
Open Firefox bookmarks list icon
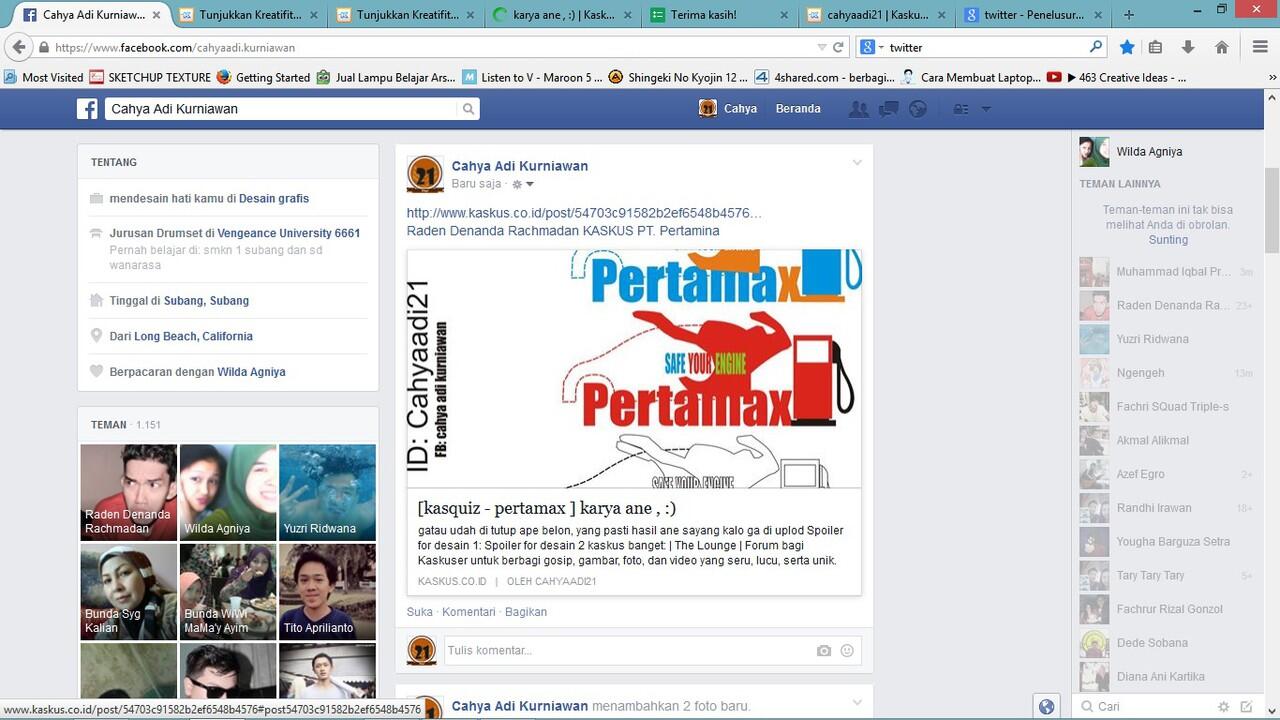coord(1156,47)
